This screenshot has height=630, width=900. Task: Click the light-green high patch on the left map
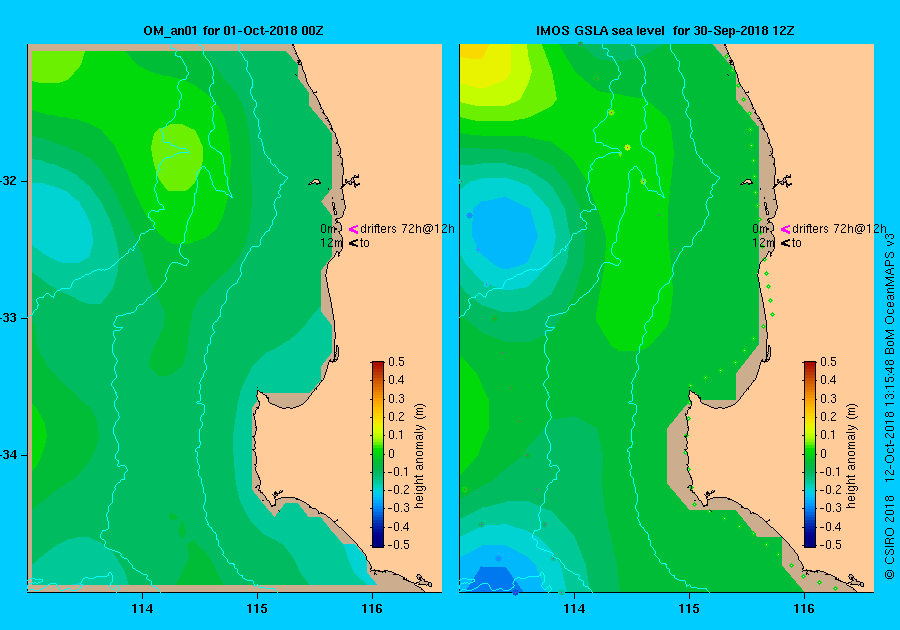pos(177,157)
